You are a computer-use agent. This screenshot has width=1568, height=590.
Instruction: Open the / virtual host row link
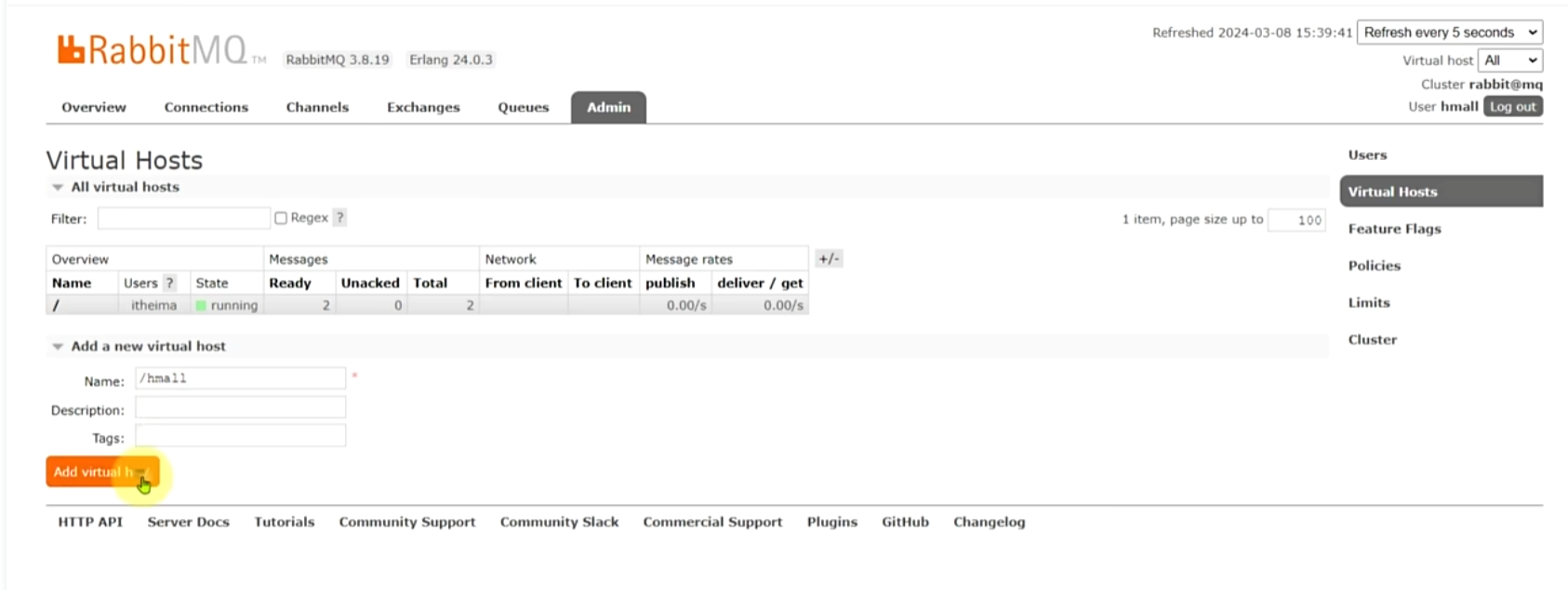click(x=56, y=305)
